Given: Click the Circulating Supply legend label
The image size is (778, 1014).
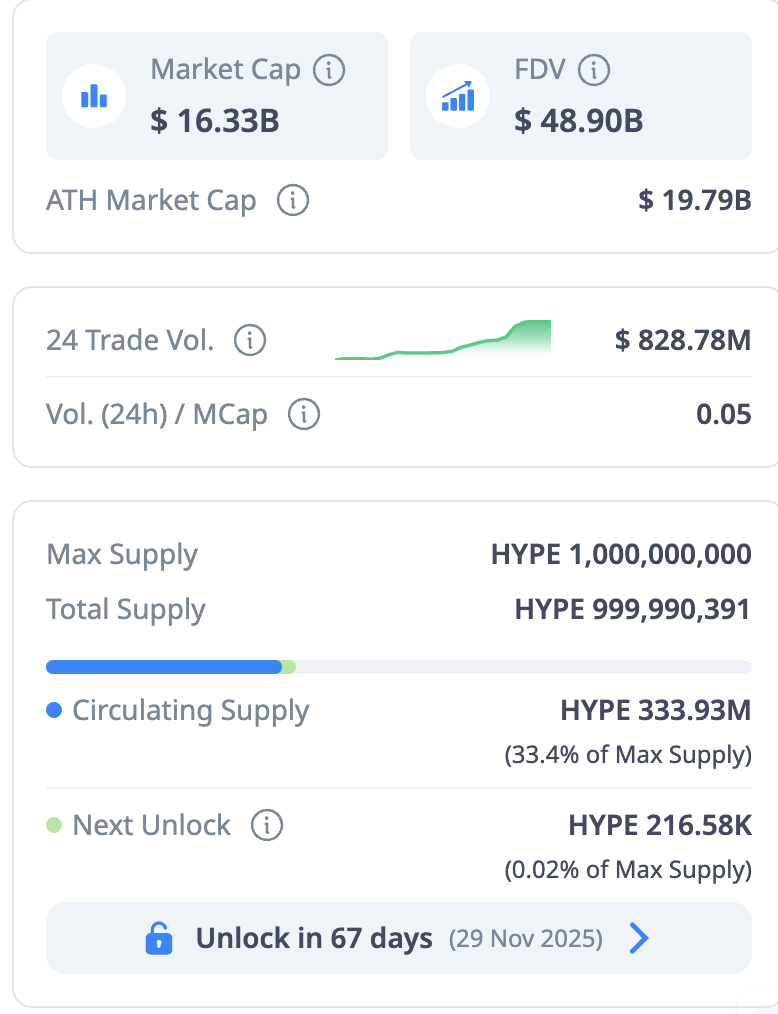Looking at the screenshot, I should pos(190,711).
